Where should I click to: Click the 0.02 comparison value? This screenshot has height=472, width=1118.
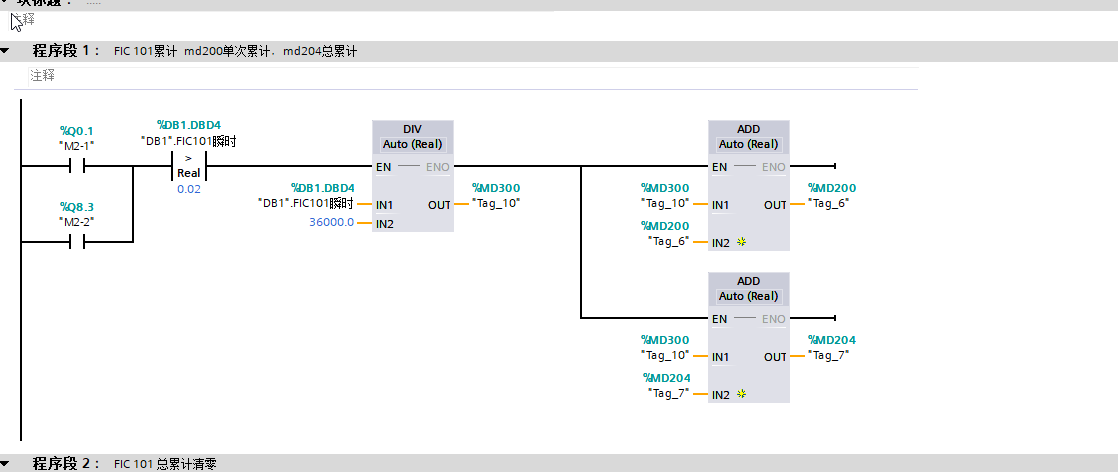click(x=188, y=189)
